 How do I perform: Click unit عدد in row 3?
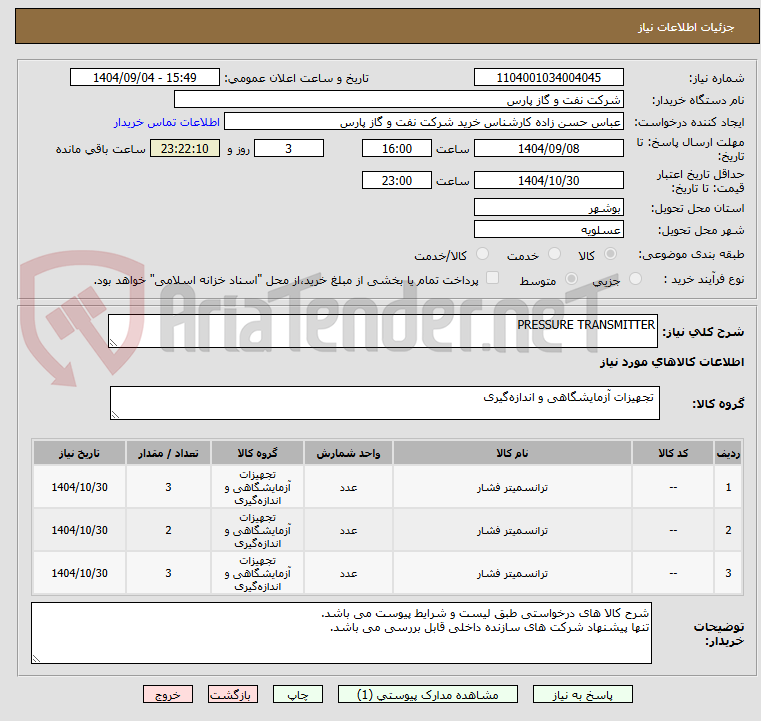(x=348, y=574)
